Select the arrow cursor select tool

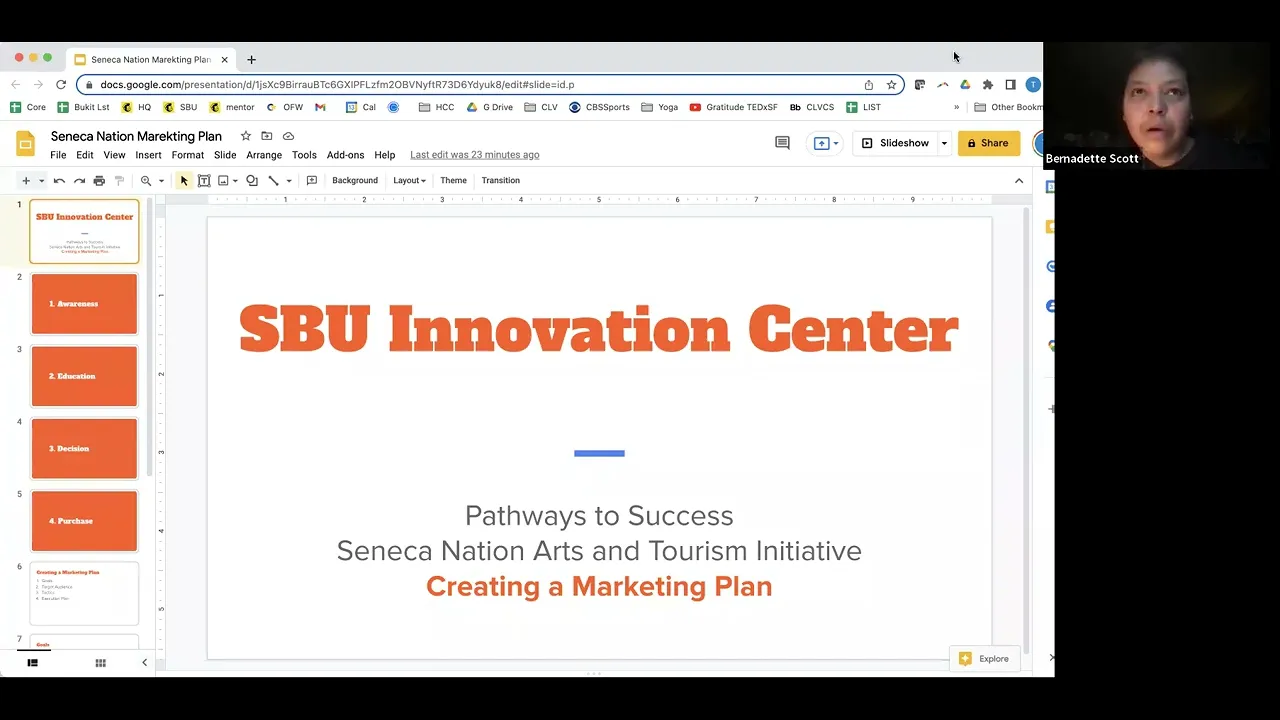click(x=184, y=181)
